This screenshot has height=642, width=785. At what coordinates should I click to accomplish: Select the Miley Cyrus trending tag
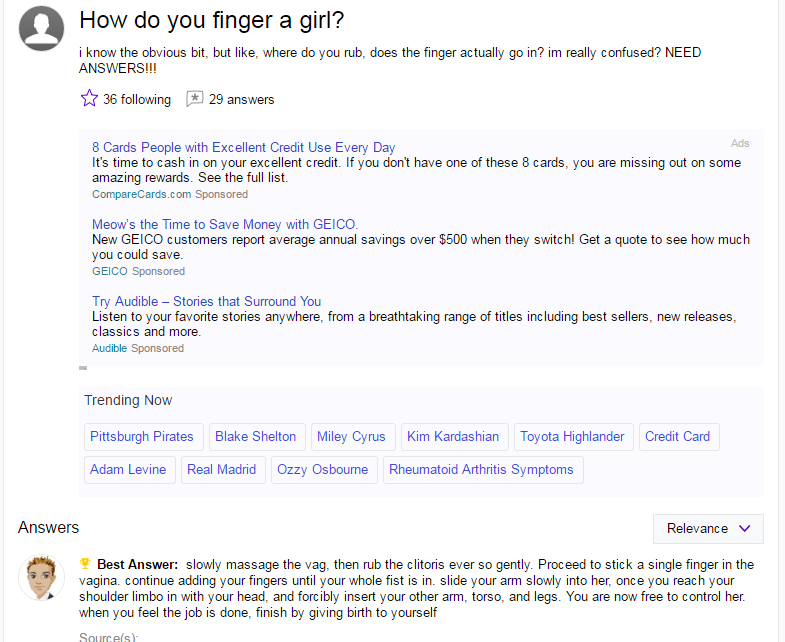pyautogui.click(x=350, y=436)
